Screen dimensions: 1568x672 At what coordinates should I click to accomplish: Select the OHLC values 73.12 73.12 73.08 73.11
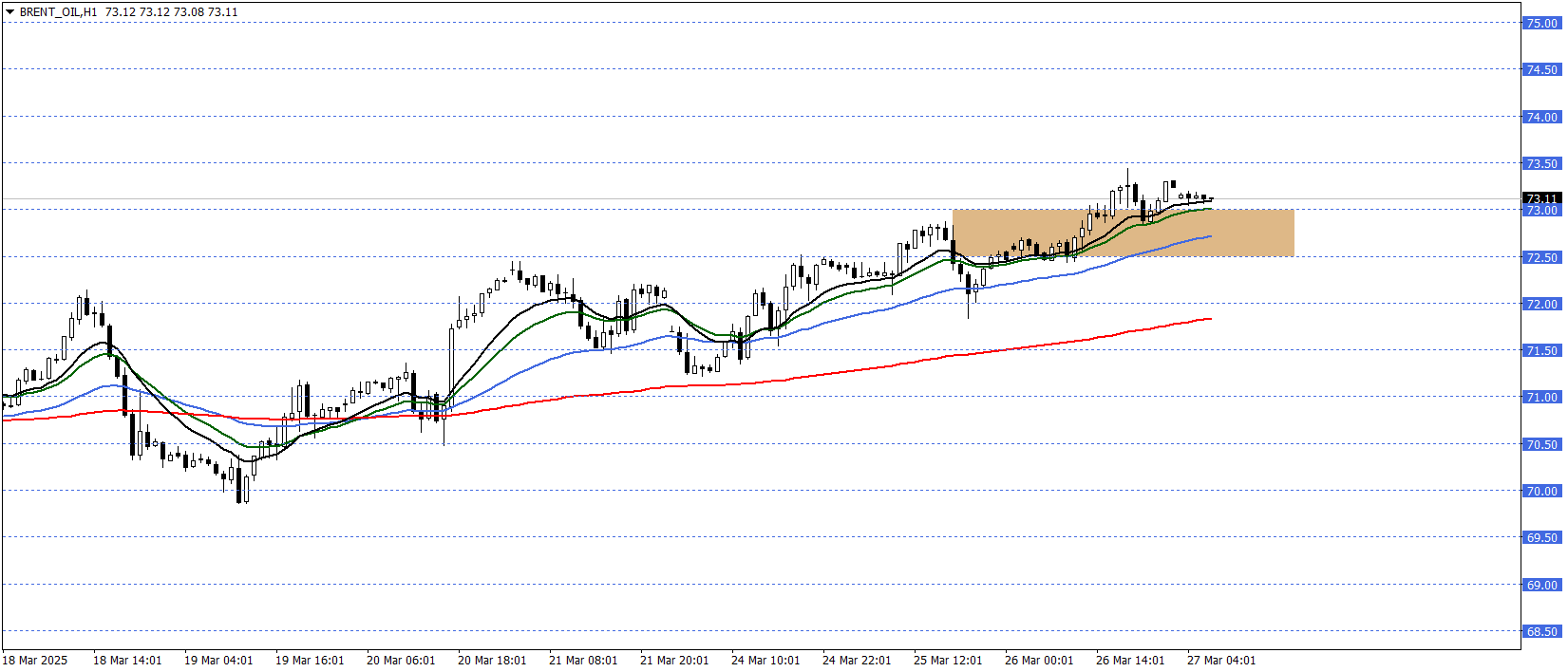pos(171,12)
